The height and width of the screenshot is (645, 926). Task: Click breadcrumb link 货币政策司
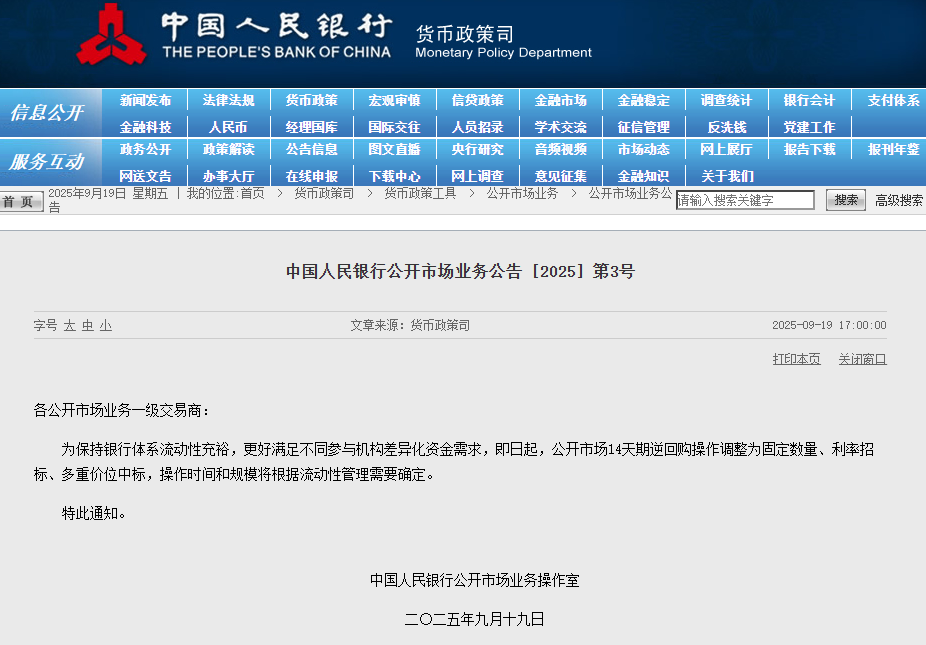(x=324, y=193)
